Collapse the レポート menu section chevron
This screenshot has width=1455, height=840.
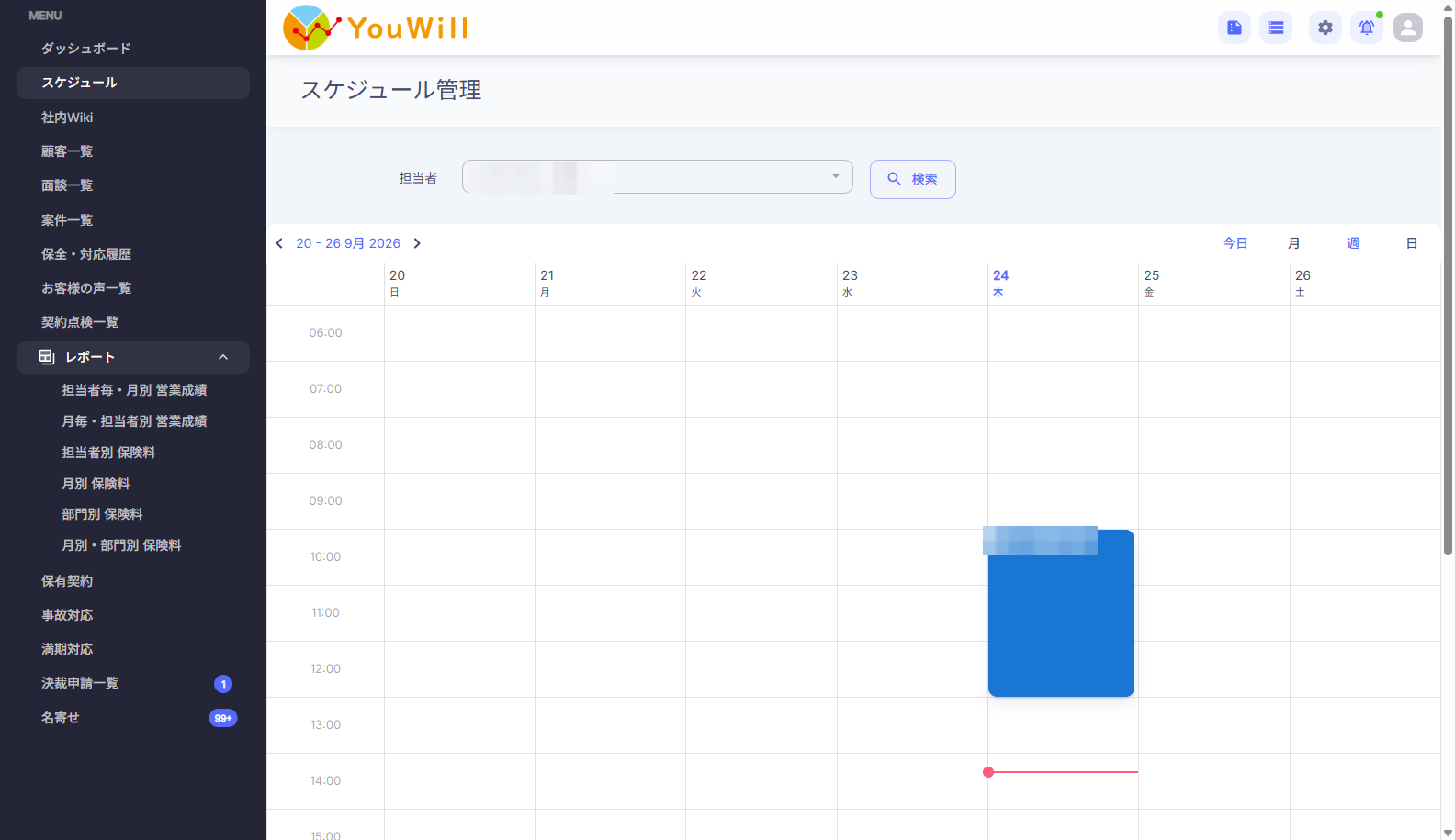coord(223,357)
